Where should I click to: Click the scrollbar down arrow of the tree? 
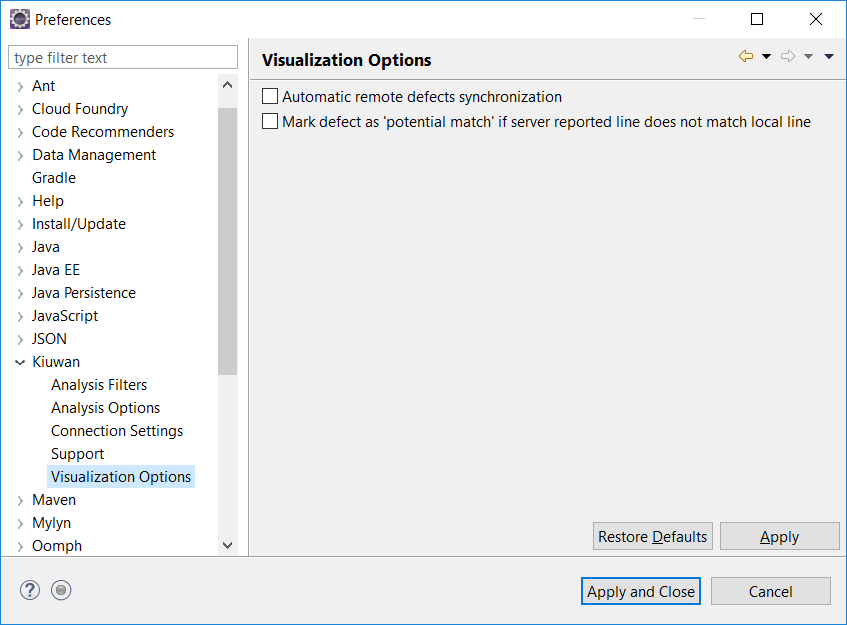click(228, 545)
